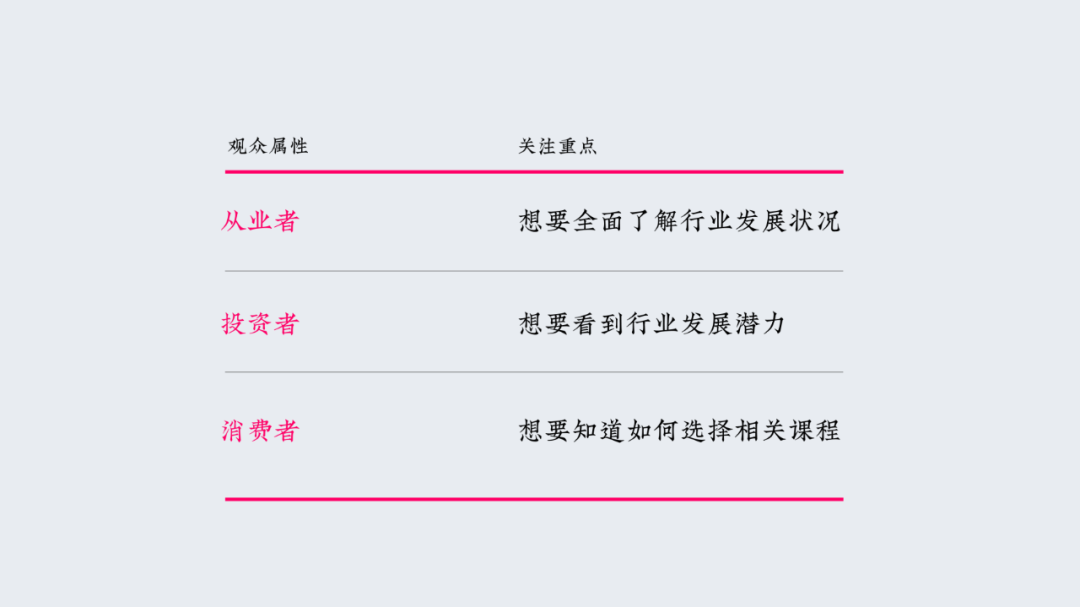Image resolution: width=1080 pixels, height=607 pixels.
Task: Click the text 想要知道如何选择相关课程
Action: [x=679, y=431]
